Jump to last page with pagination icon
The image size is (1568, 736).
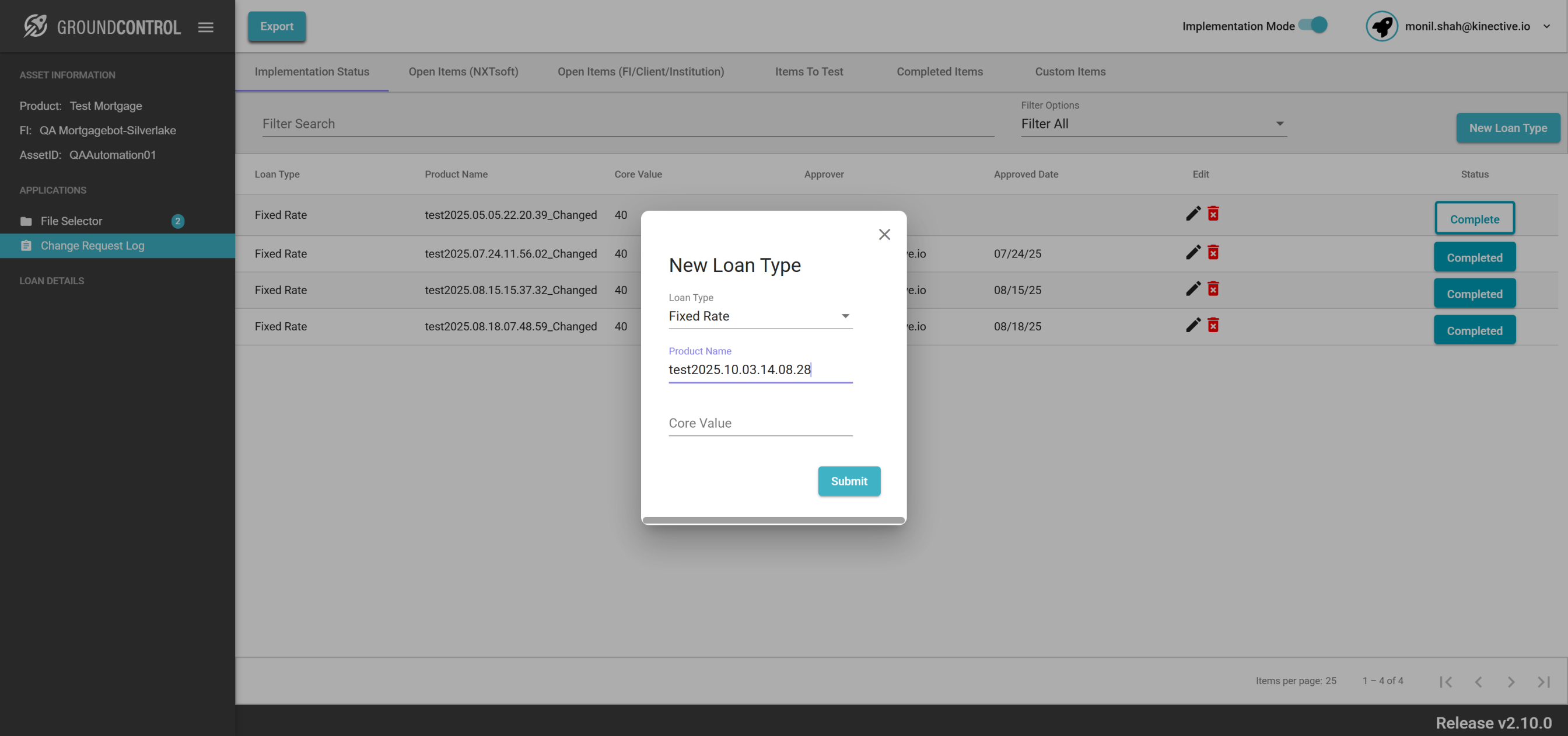1543,682
